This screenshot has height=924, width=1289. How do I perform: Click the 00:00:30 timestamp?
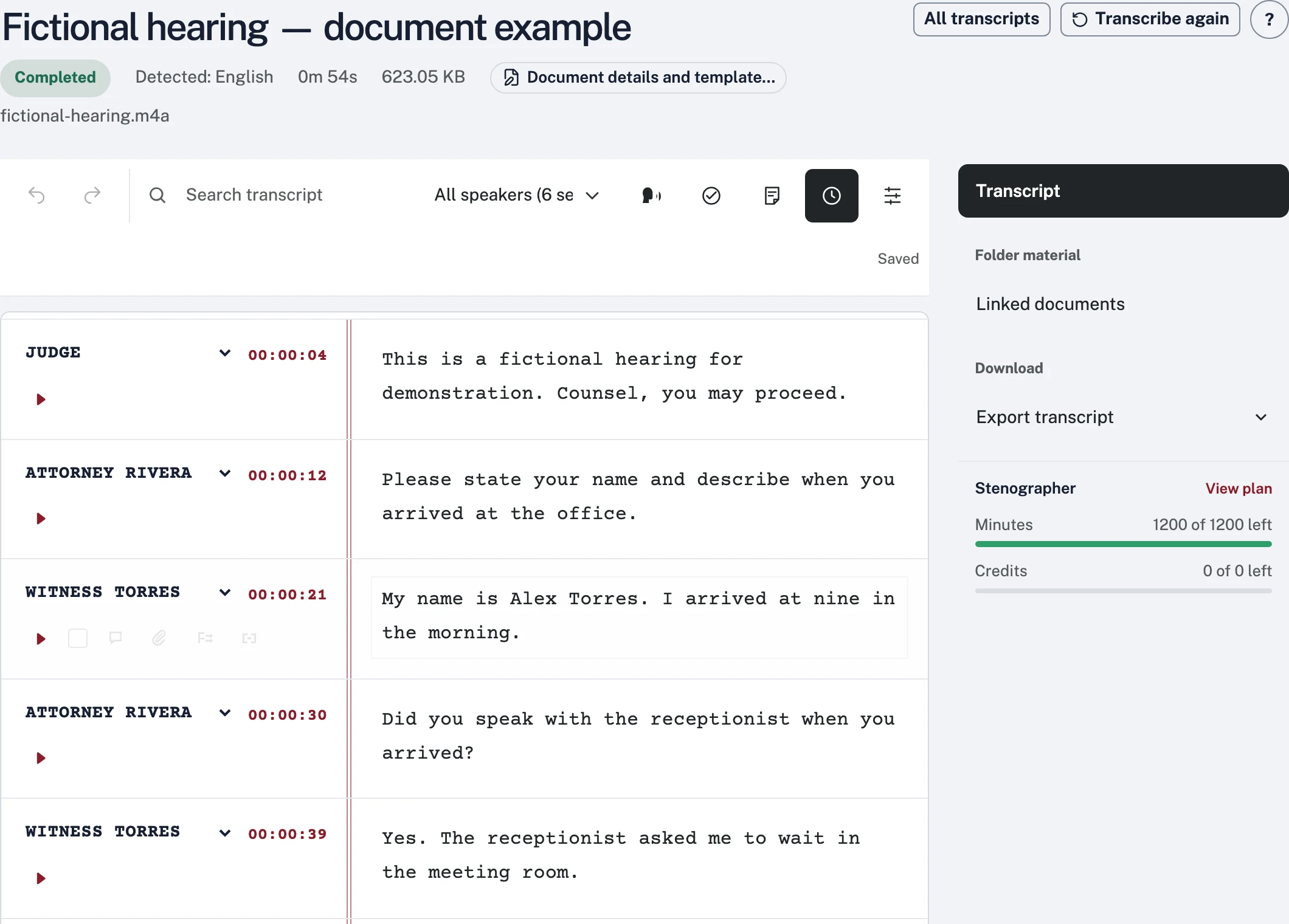click(x=287, y=715)
